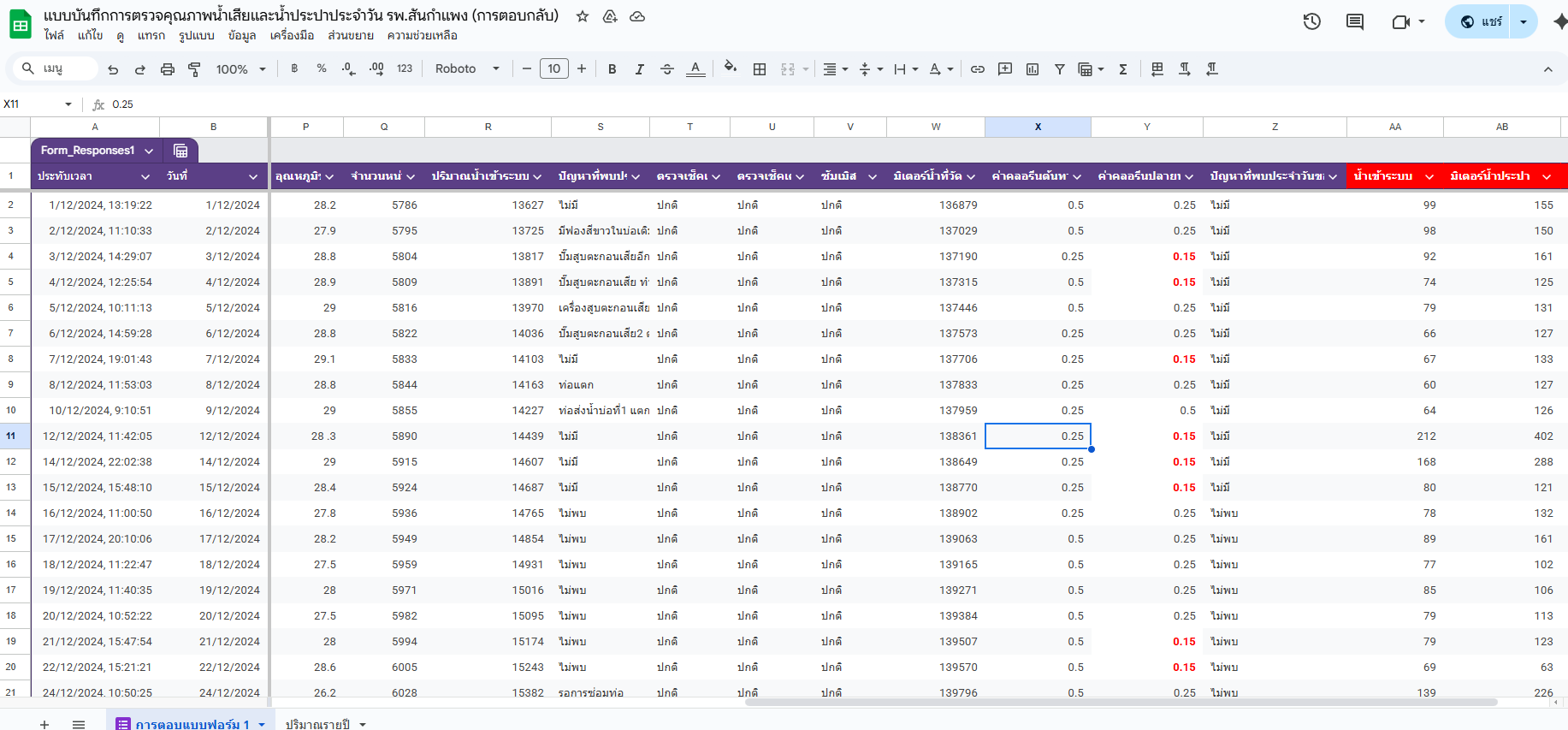Click the paint format roller icon

(194, 69)
